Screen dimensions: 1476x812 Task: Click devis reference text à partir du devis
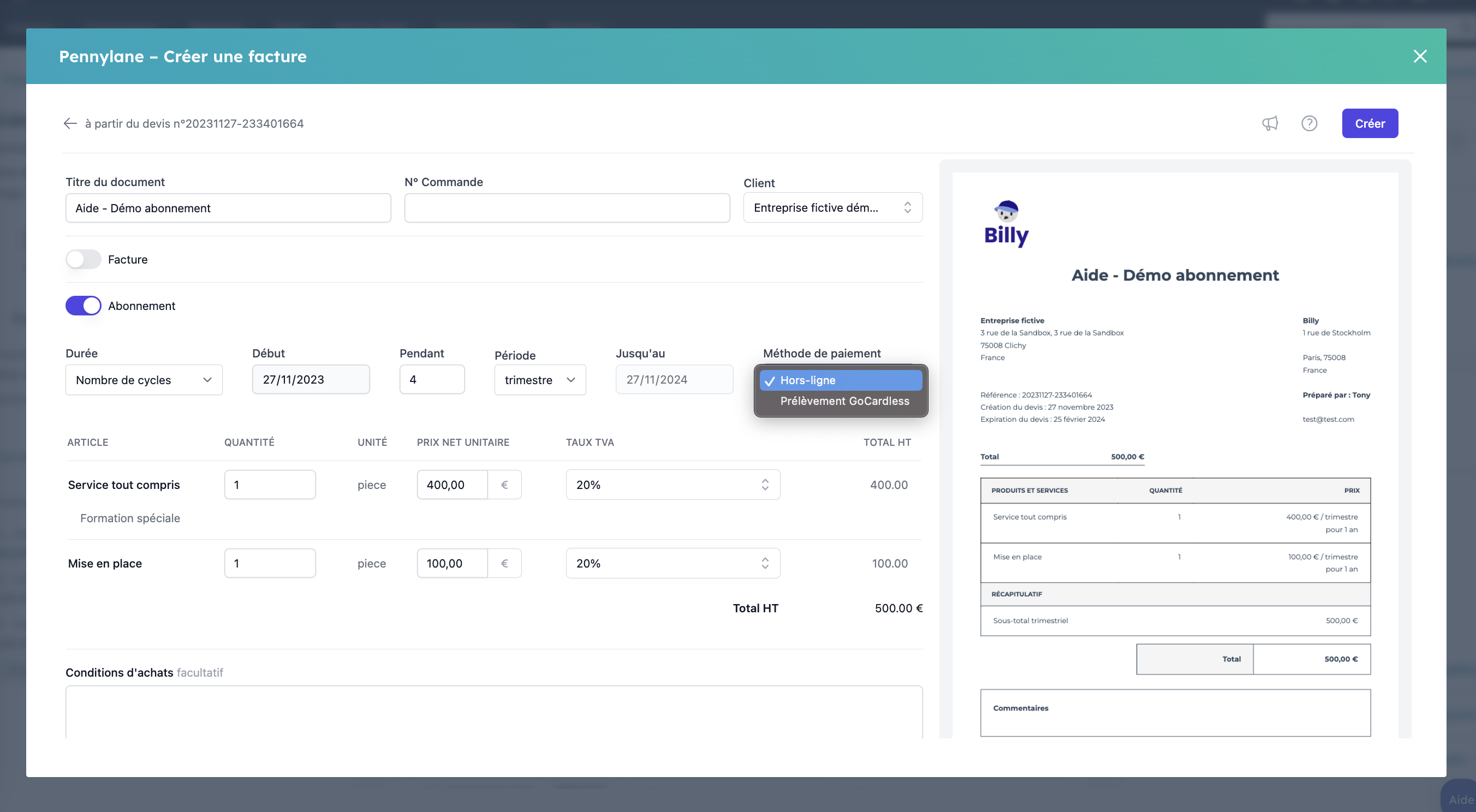pyautogui.click(x=194, y=124)
